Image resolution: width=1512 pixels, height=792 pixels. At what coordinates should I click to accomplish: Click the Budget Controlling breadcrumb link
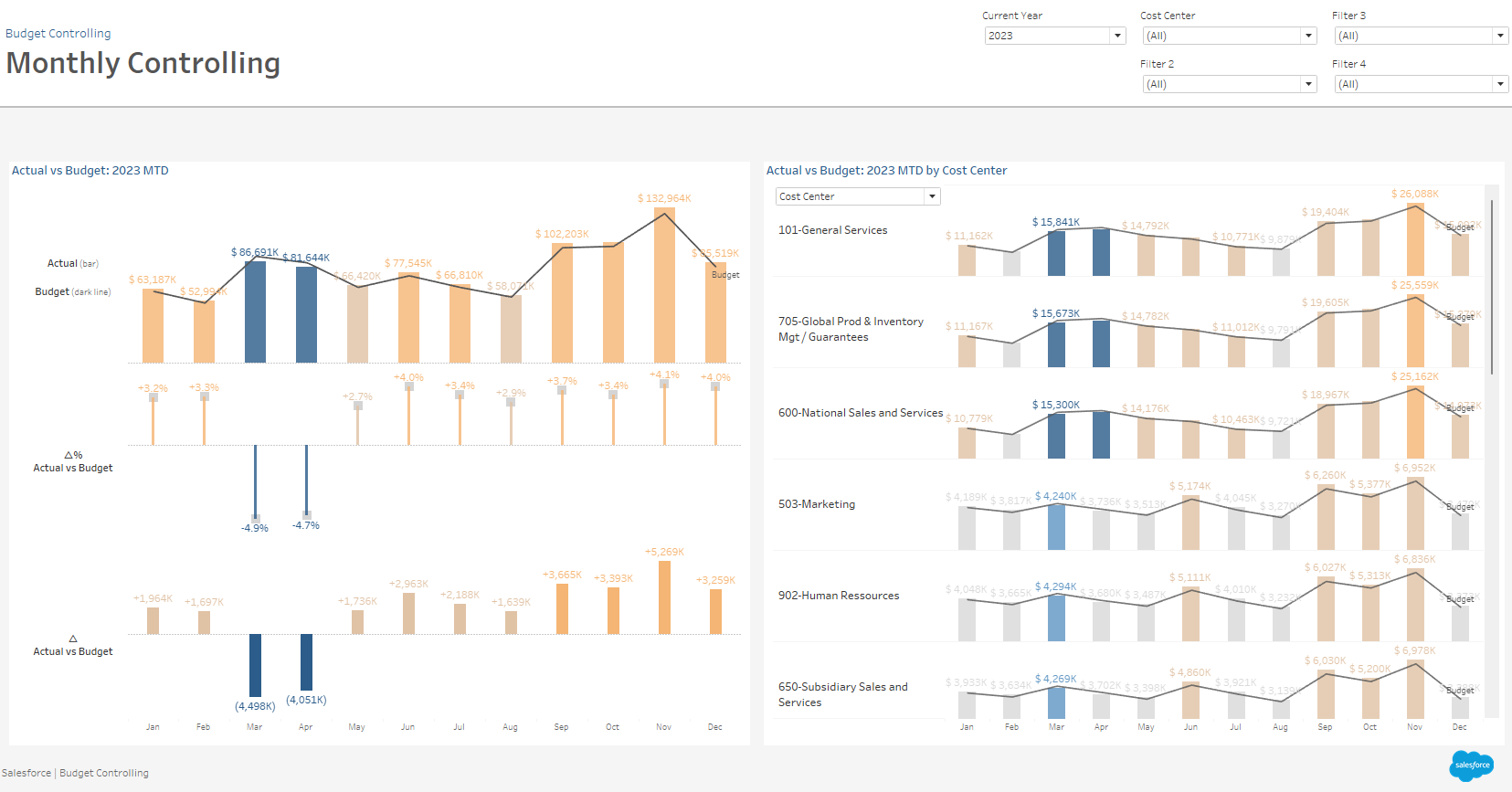(58, 34)
